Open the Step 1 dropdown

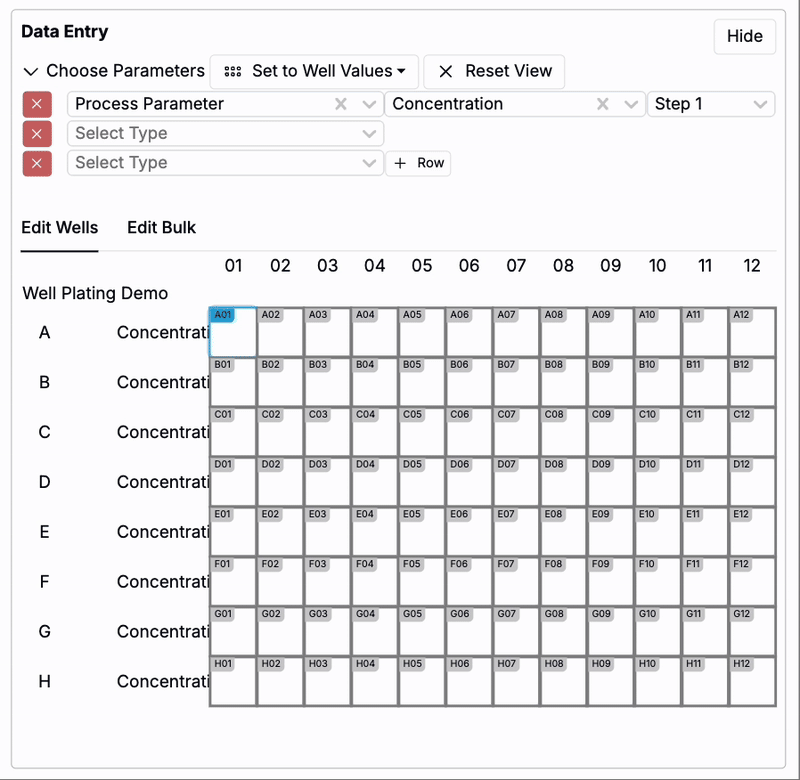[710, 104]
